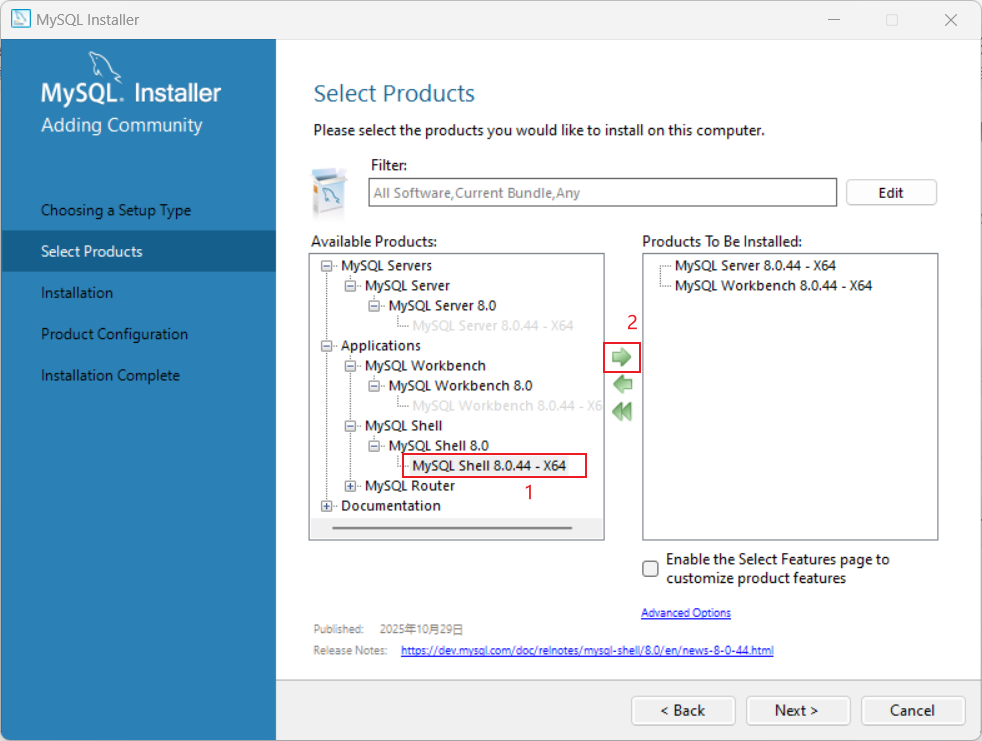Click the Filter text field
The height and width of the screenshot is (741, 982).
602,192
